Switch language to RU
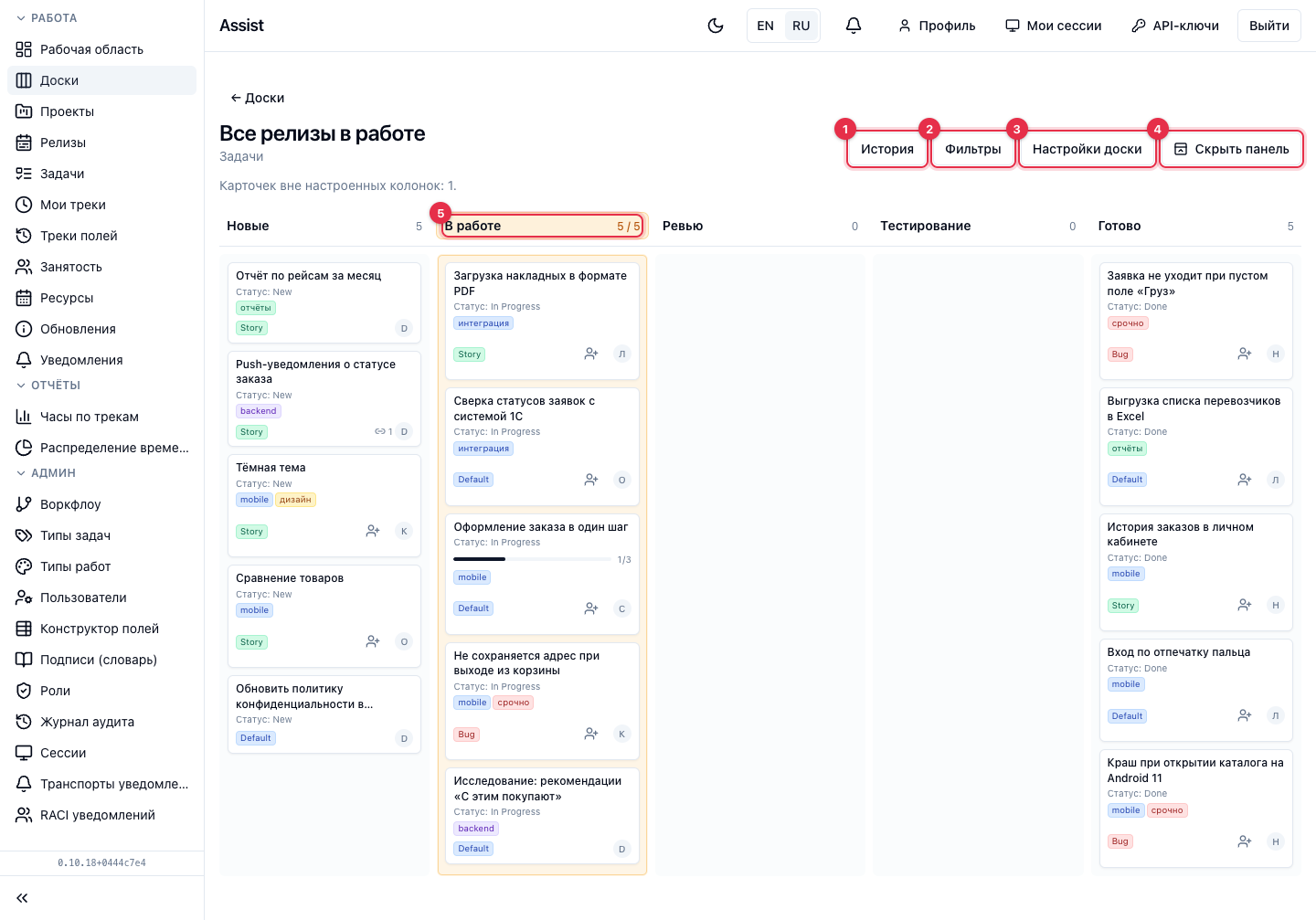1316x920 pixels. (801, 26)
